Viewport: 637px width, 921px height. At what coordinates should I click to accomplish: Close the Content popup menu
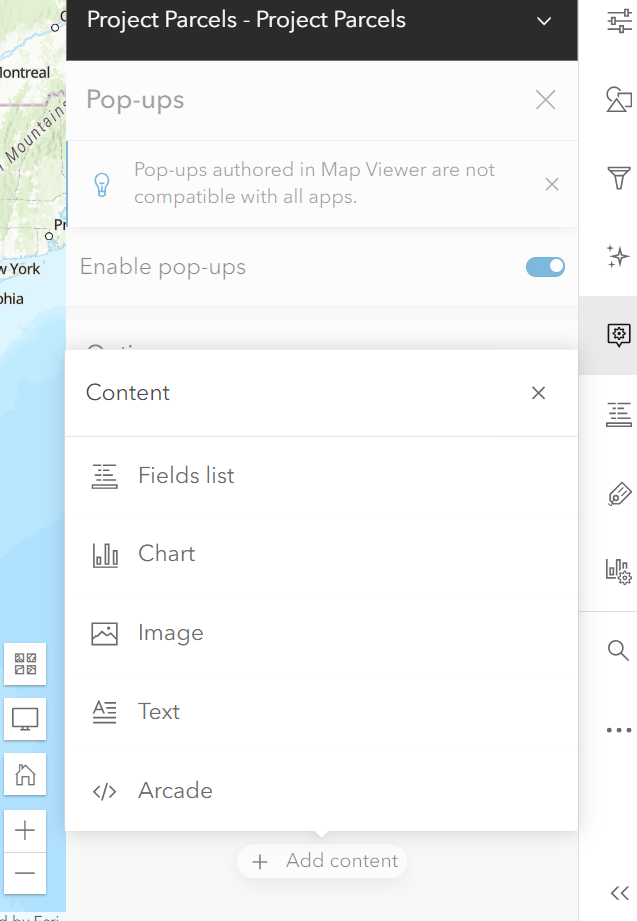coord(538,393)
